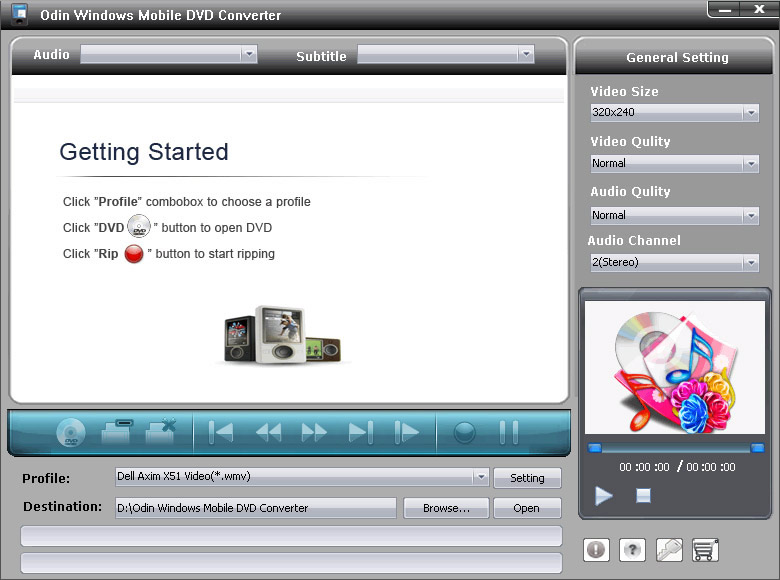Open DVD with the disc toolbar icon

pyautogui.click(x=71, y=432)
